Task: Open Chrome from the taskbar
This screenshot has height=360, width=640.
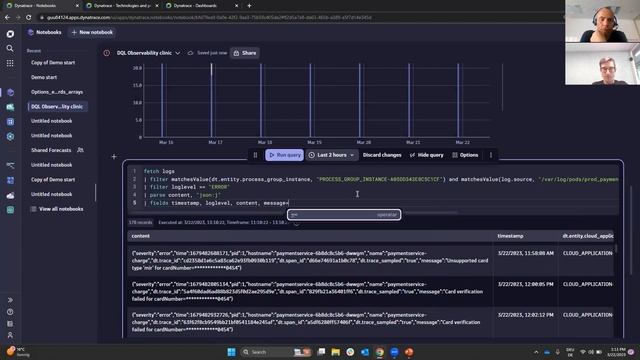Action: pos(380,352)
